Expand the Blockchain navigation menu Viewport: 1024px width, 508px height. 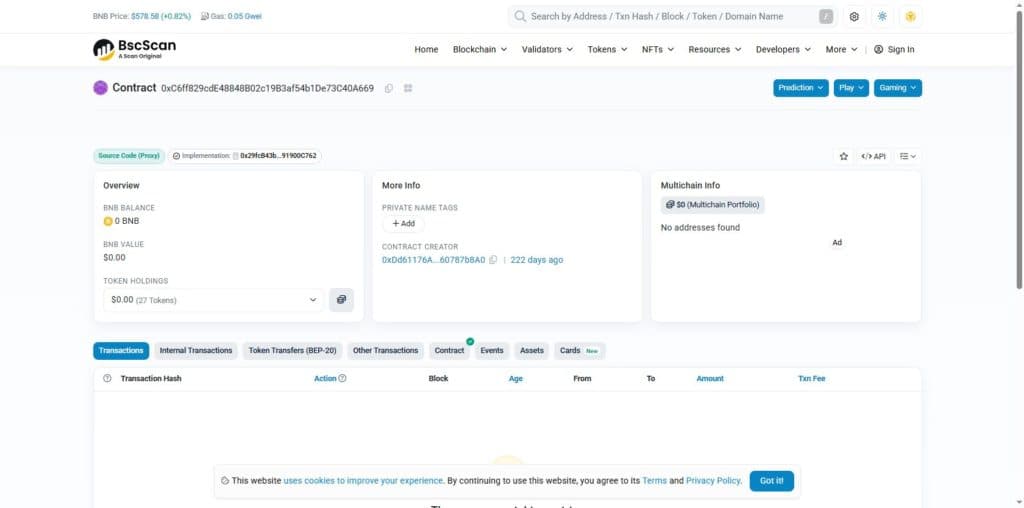480,50
